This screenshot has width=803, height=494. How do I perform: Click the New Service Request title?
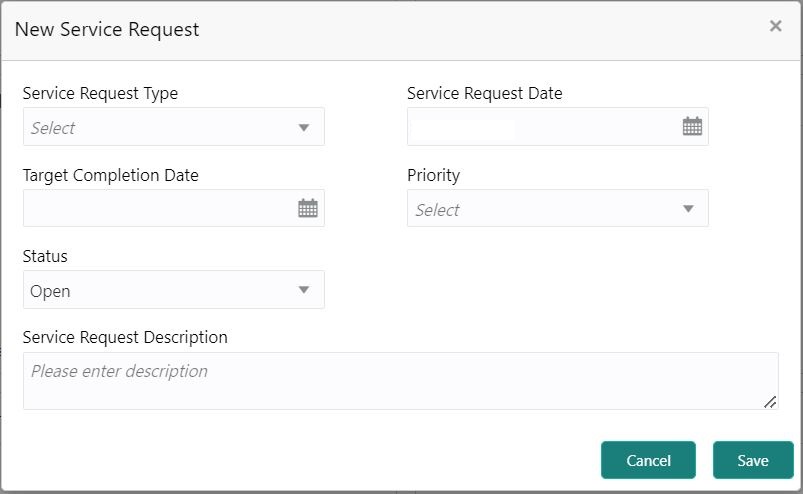(x=107, y=29)
